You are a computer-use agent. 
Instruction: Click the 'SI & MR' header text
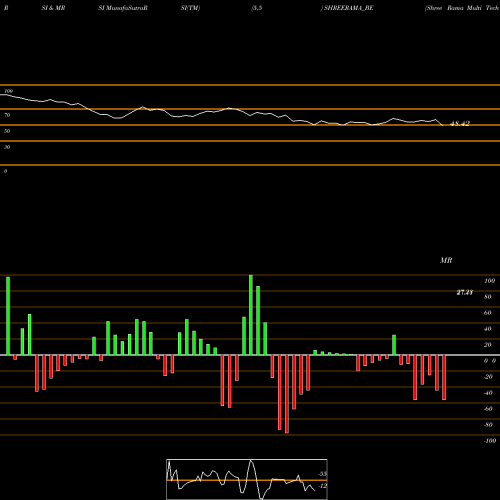tap(53, 8)
